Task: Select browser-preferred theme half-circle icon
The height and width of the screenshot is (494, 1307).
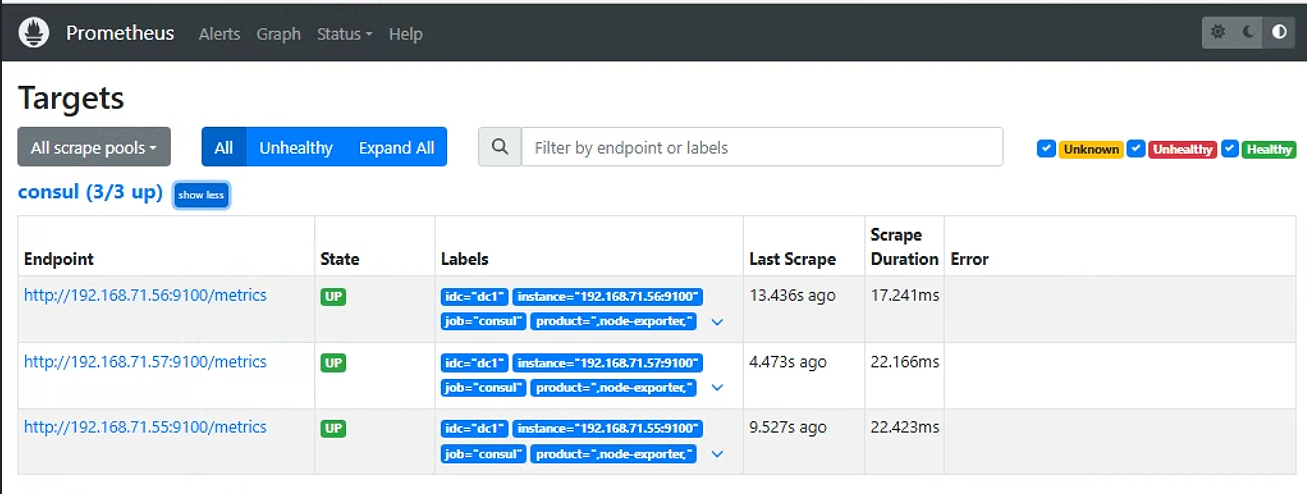Action: tap(1279, 32)
